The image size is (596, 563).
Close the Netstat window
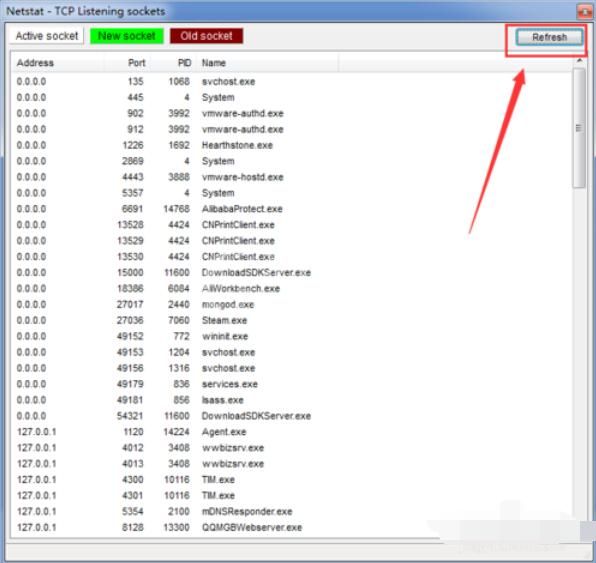pyautogui.click(x=584, y=12)
